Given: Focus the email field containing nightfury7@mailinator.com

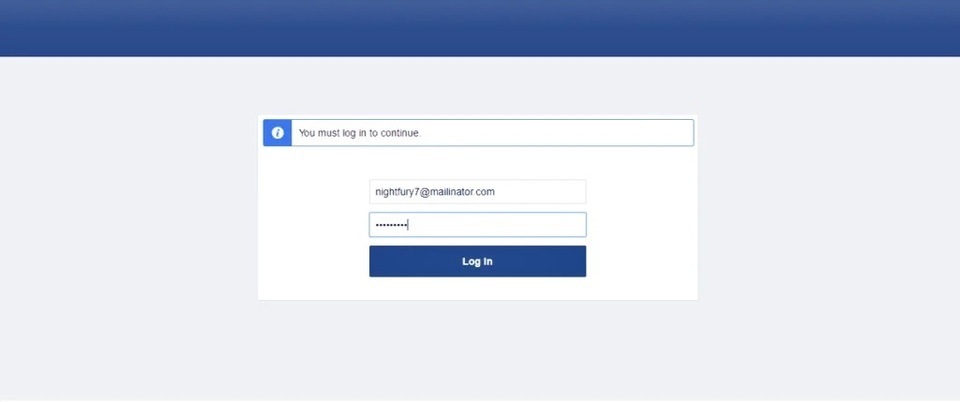Looking at the screenshot, I should tap(478, 192).
